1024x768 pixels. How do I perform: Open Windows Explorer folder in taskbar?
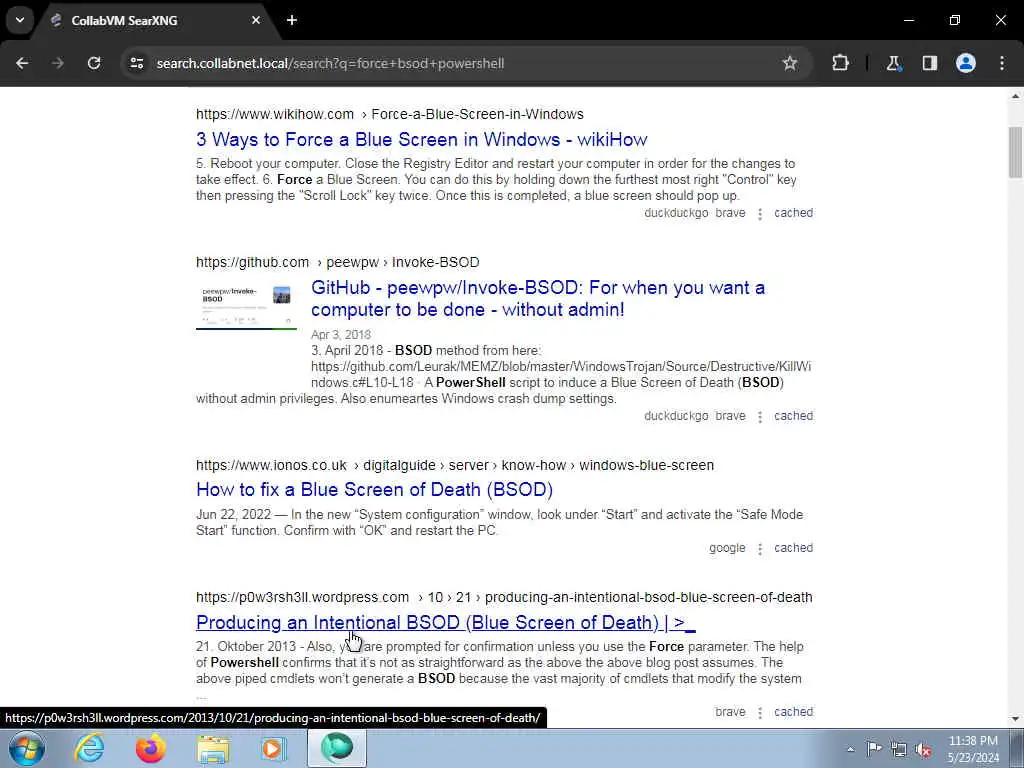(x=213, y=748)
